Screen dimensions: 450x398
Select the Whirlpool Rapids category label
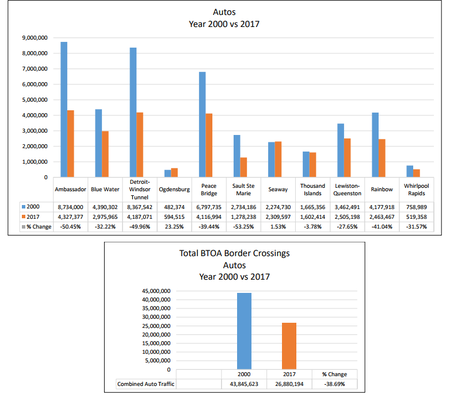(416, 189)
